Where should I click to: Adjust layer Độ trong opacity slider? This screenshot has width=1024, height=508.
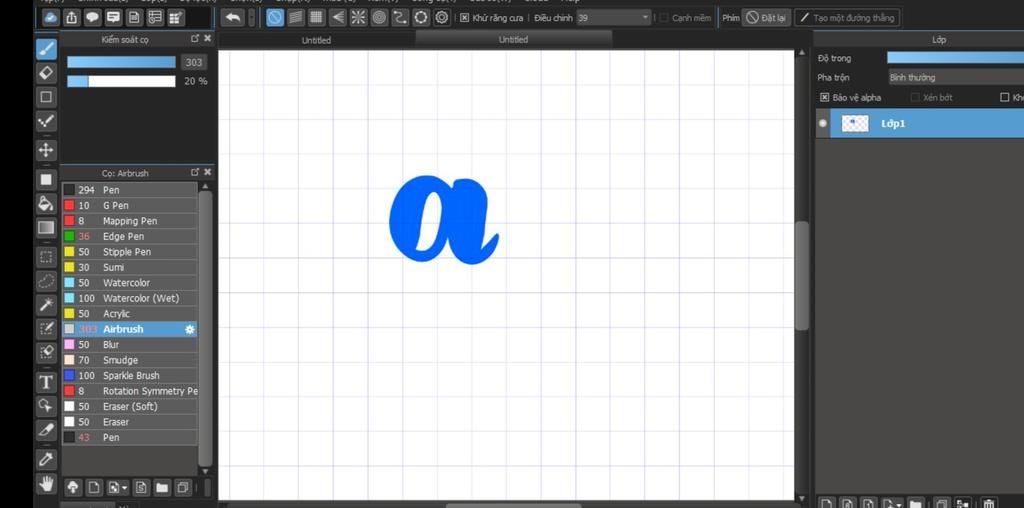tap(955, 57)
